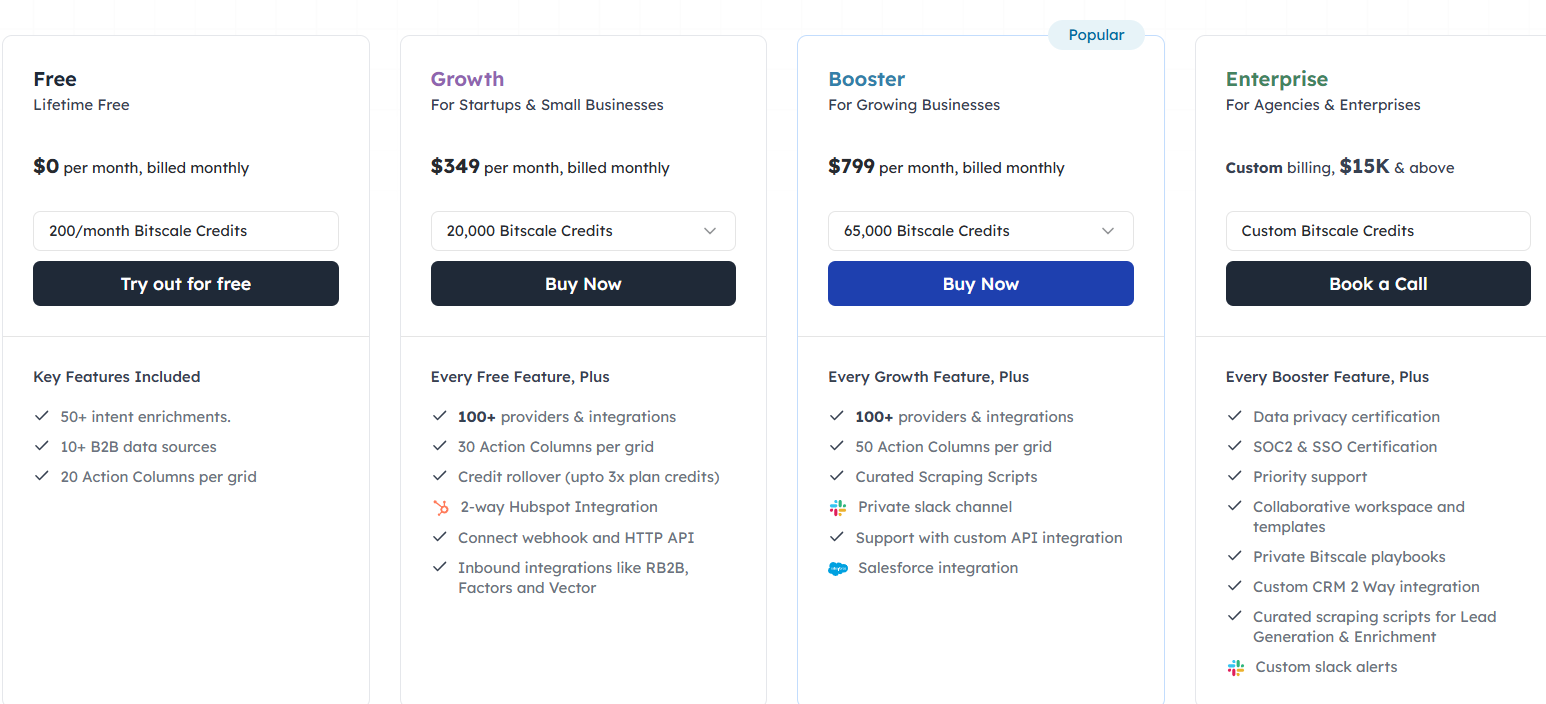Click the checkmark next to Data privacy certification

(1235, 416)
